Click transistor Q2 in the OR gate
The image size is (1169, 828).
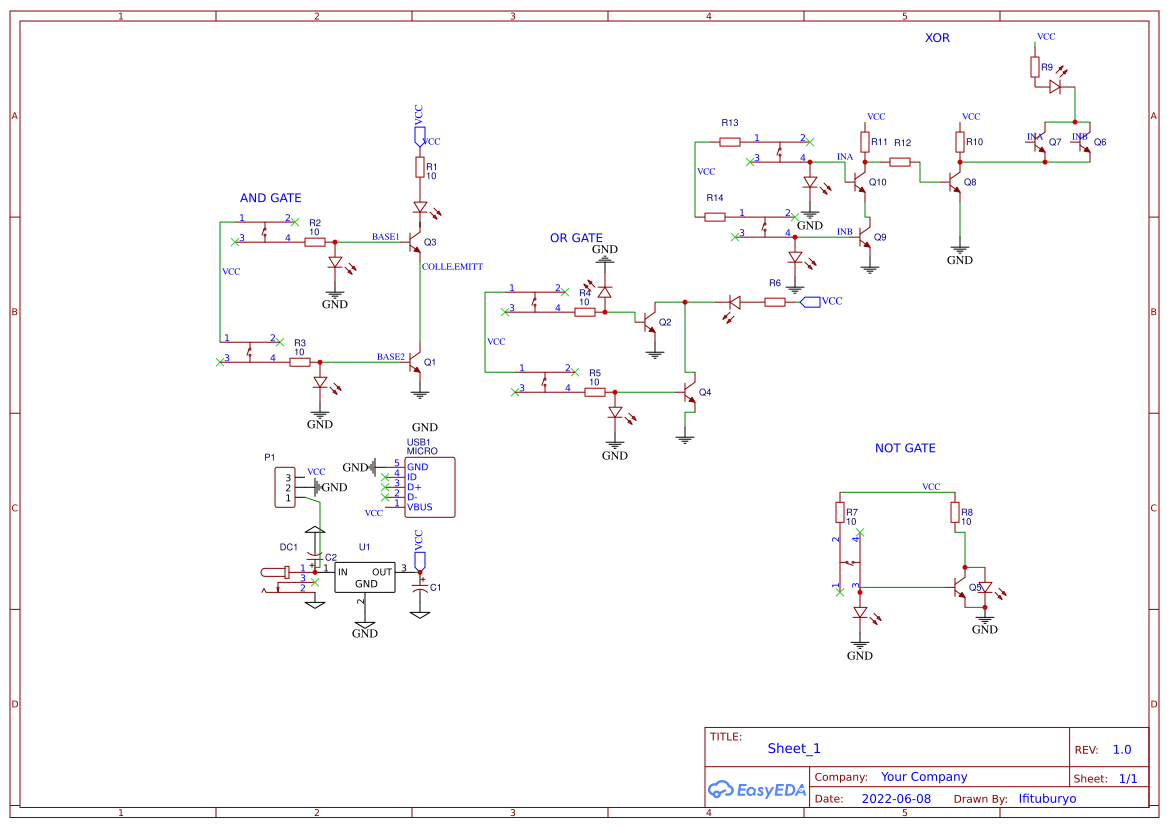650,322
